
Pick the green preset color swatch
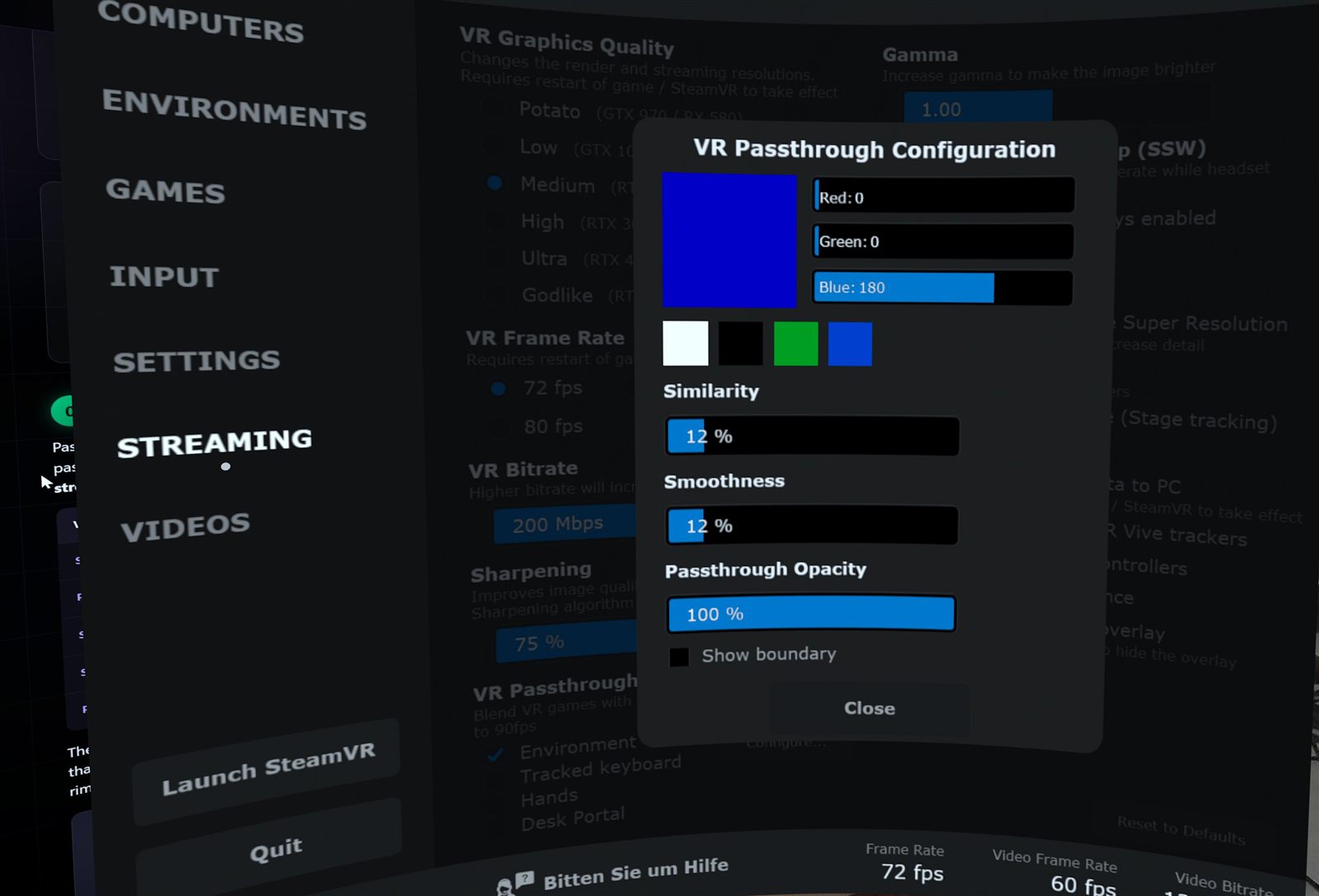pos(796,344)
